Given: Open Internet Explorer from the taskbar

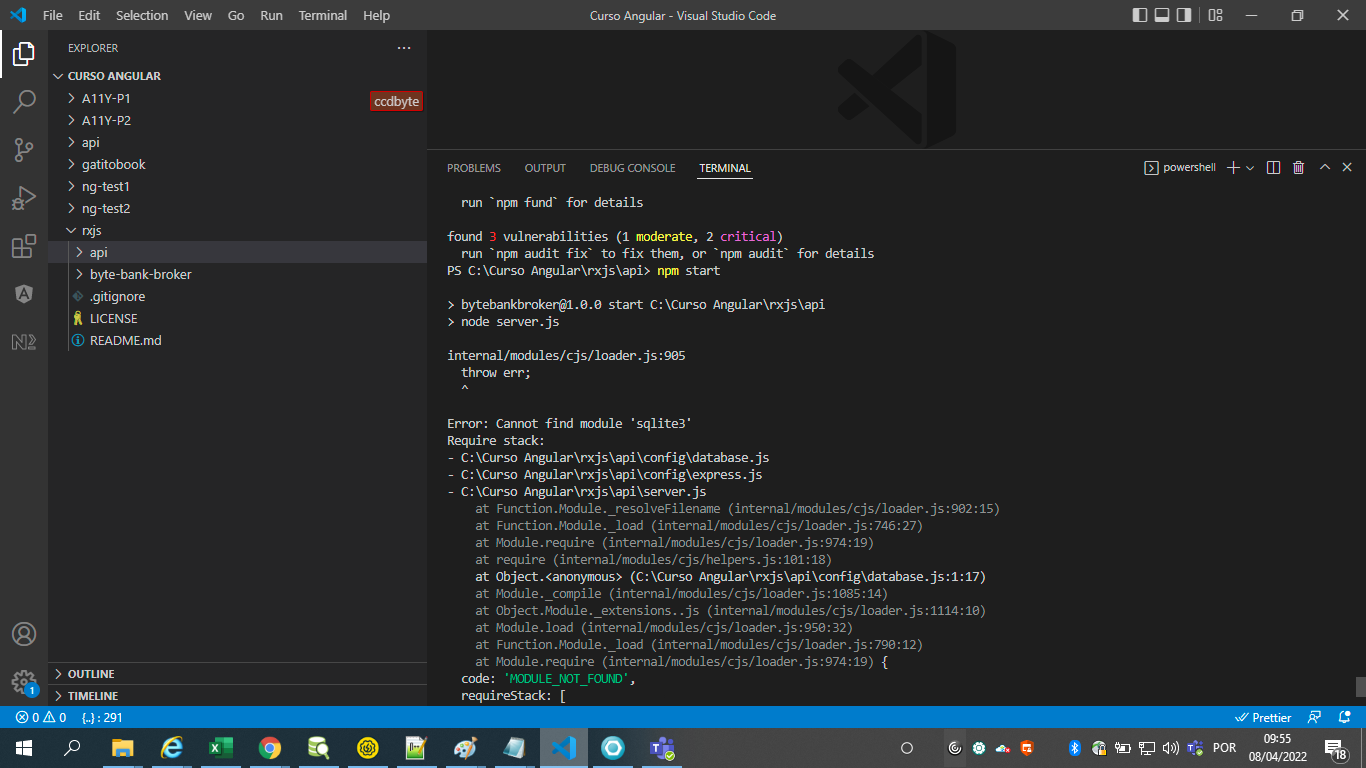Looking at the screenshot, I should (x=172, y=748).
